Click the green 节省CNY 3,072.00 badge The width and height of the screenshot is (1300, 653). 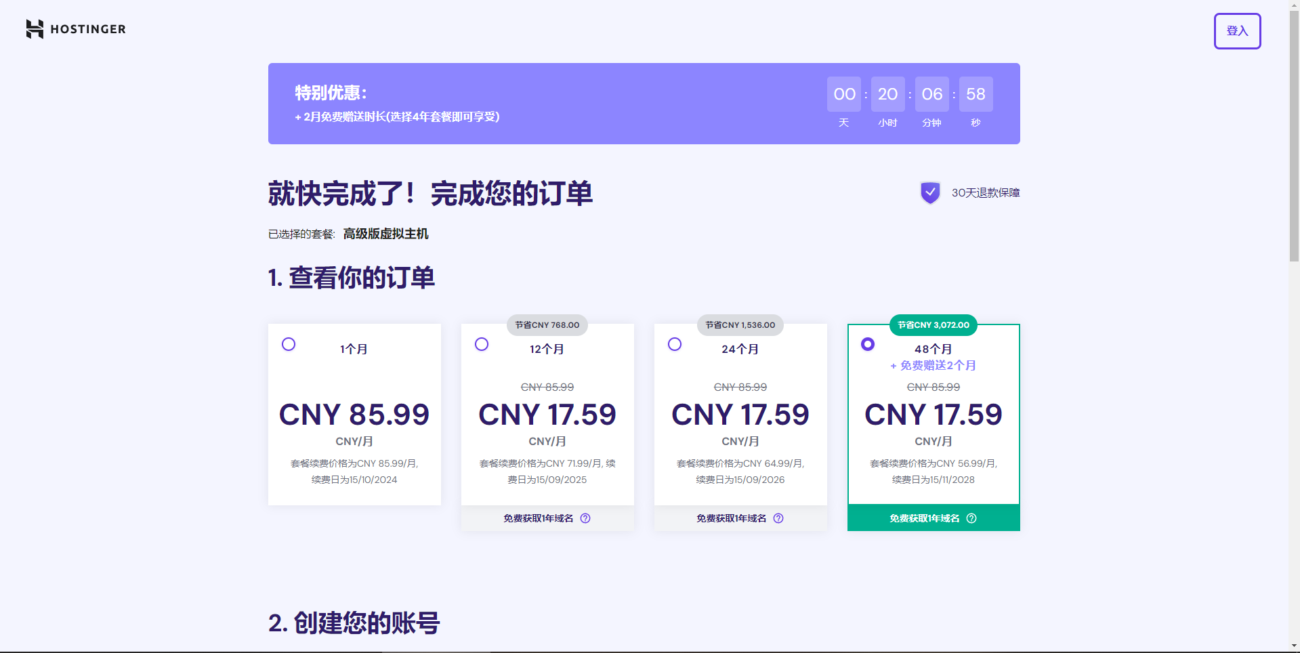[x=933, y=325]
